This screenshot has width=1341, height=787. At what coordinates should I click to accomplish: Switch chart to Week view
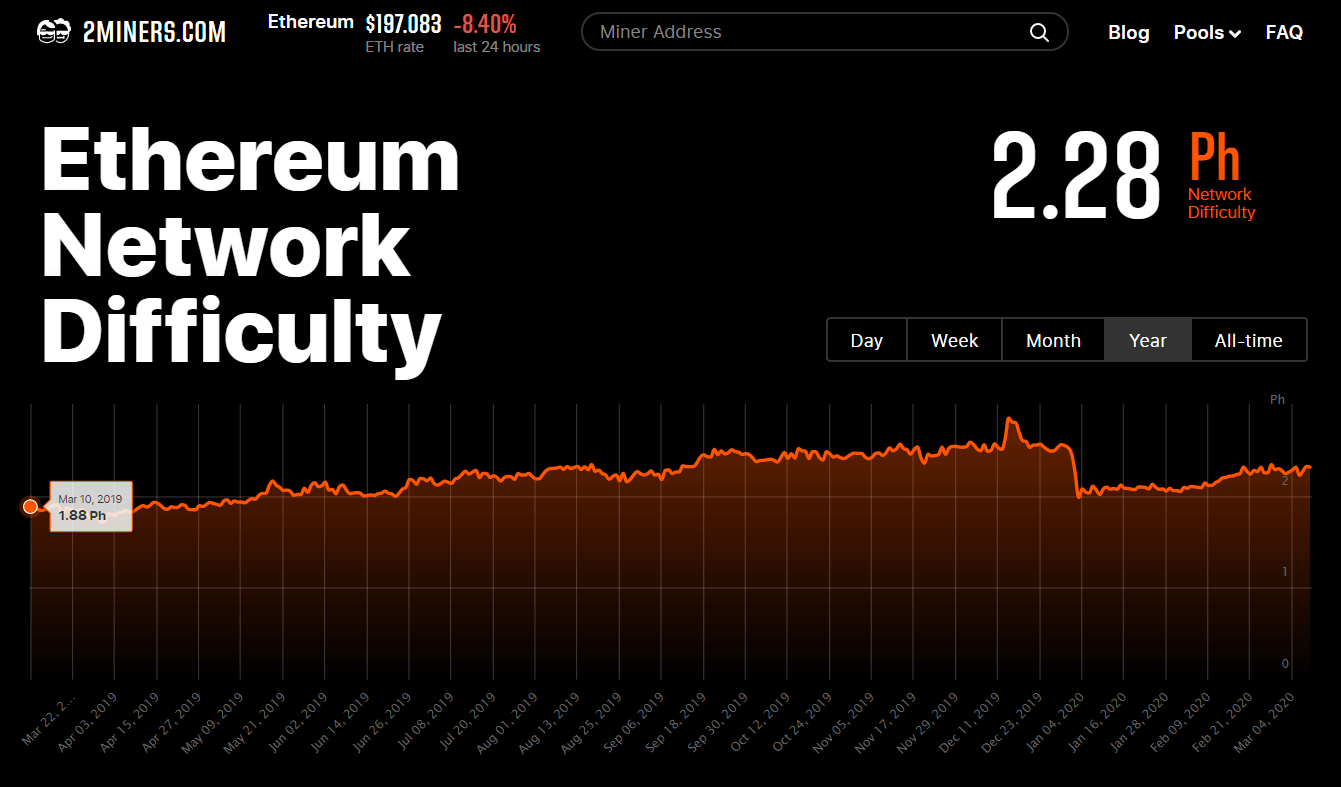coord(954,340)
